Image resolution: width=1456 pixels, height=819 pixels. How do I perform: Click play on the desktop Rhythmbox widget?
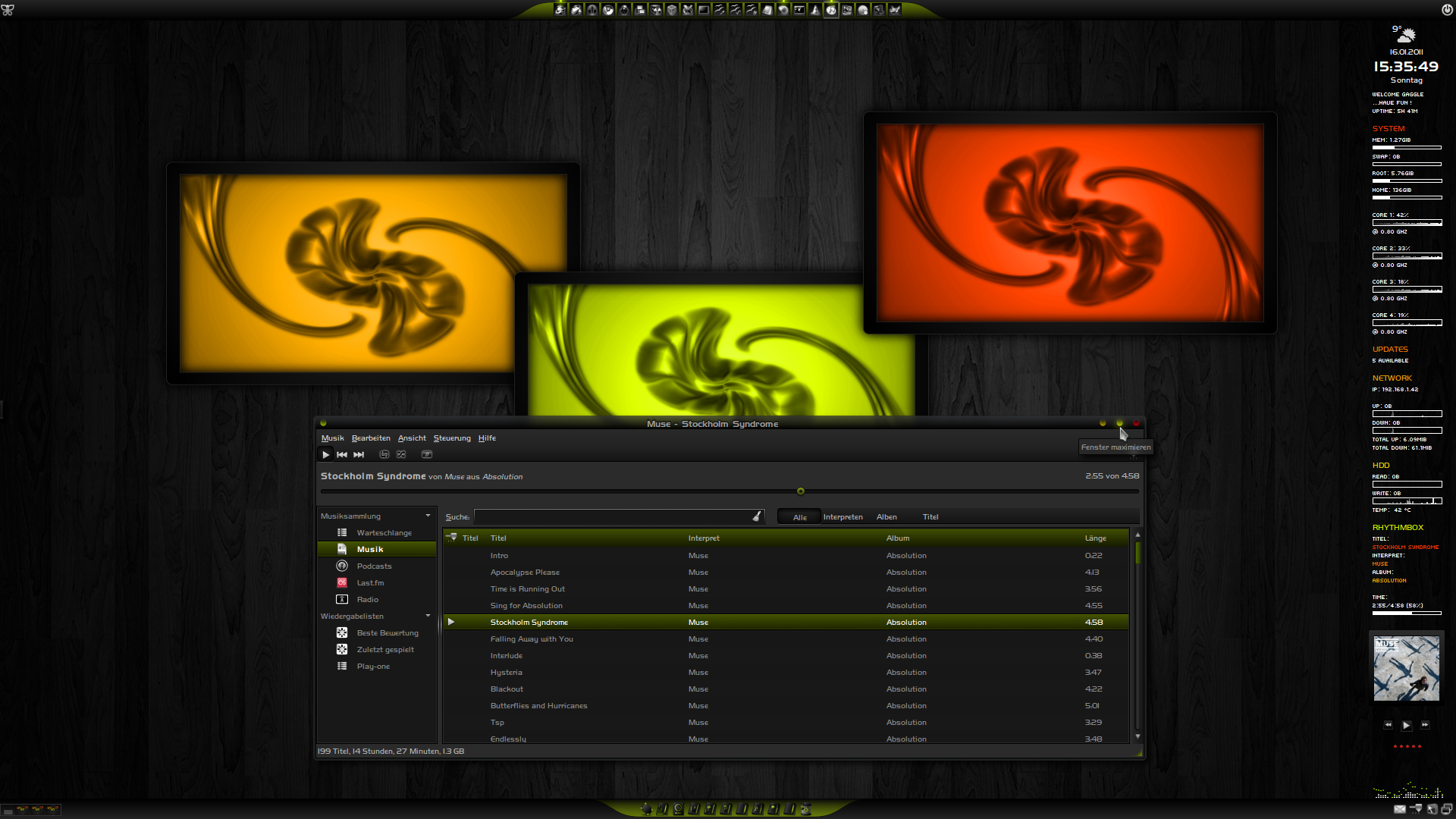tap(1407, 726)
